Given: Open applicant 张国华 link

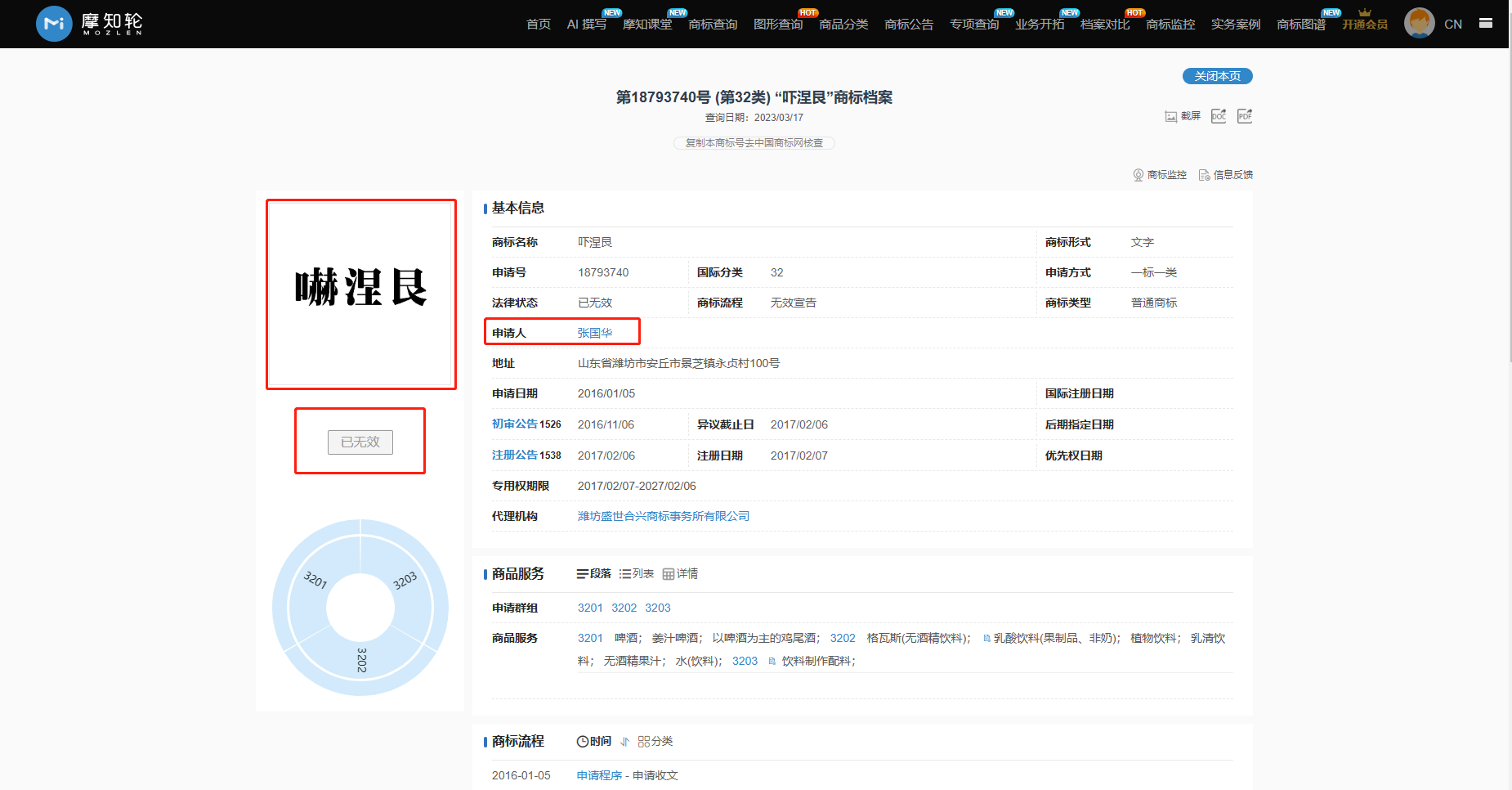Looking at the screenshot, I should coord(594,333).
